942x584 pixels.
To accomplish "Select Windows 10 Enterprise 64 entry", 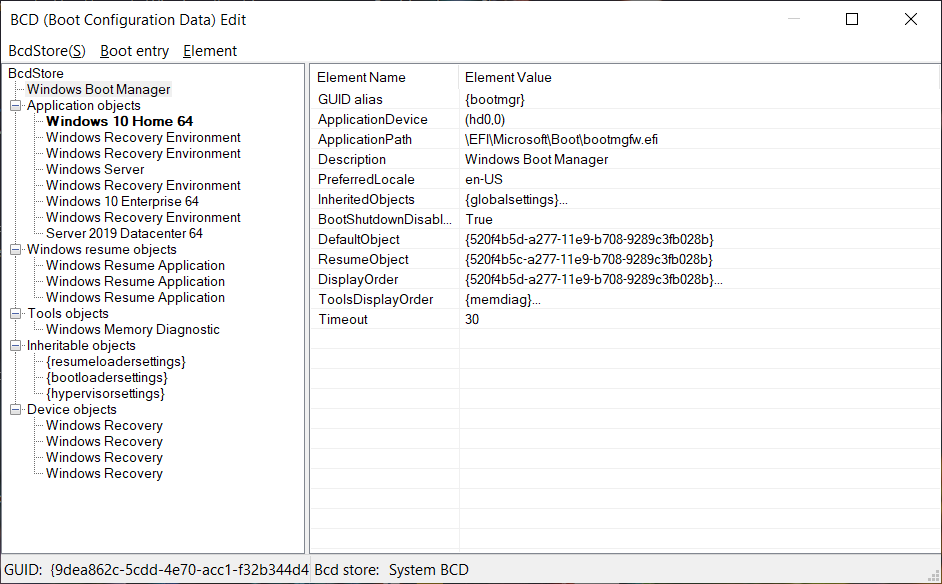I will pyautogui.click(x=122, y=201).
